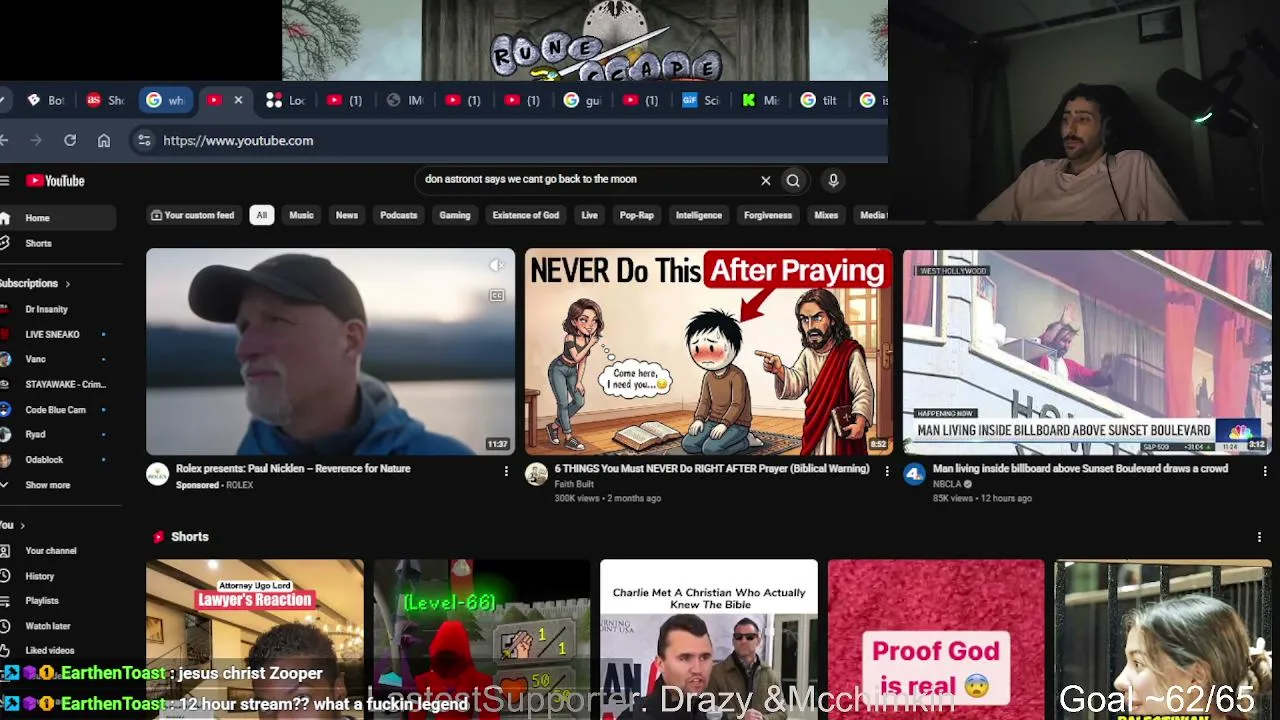Go to STAYAWAKE subscription channel
Viewport: 1280px width, 720px height.
65,384
